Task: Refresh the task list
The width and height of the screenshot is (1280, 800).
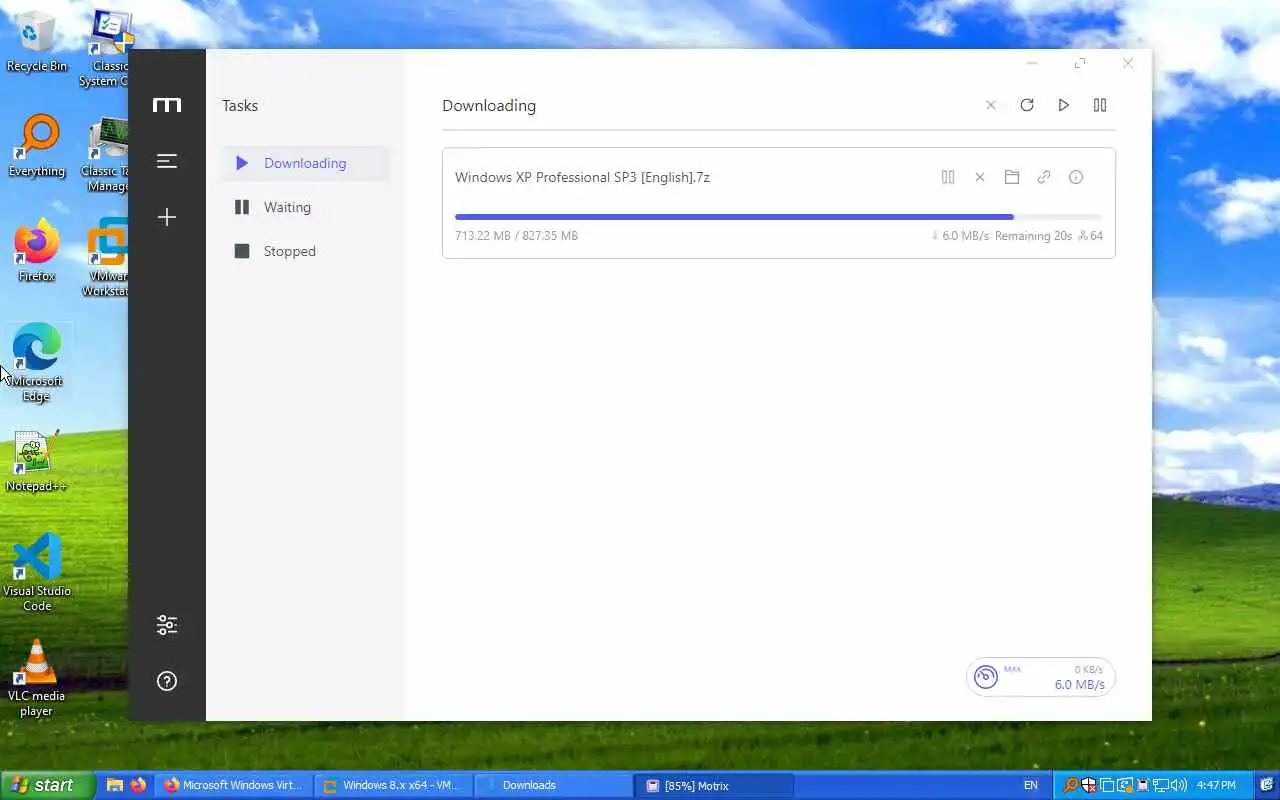Action: (x=1027, y=105)
